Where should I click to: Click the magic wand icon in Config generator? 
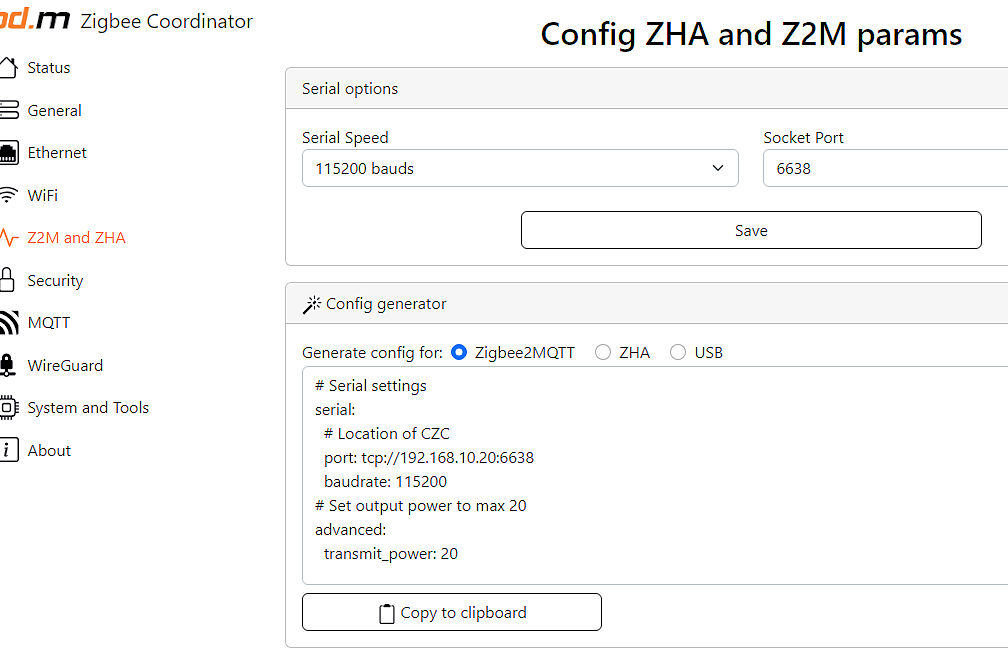(312, 304)
